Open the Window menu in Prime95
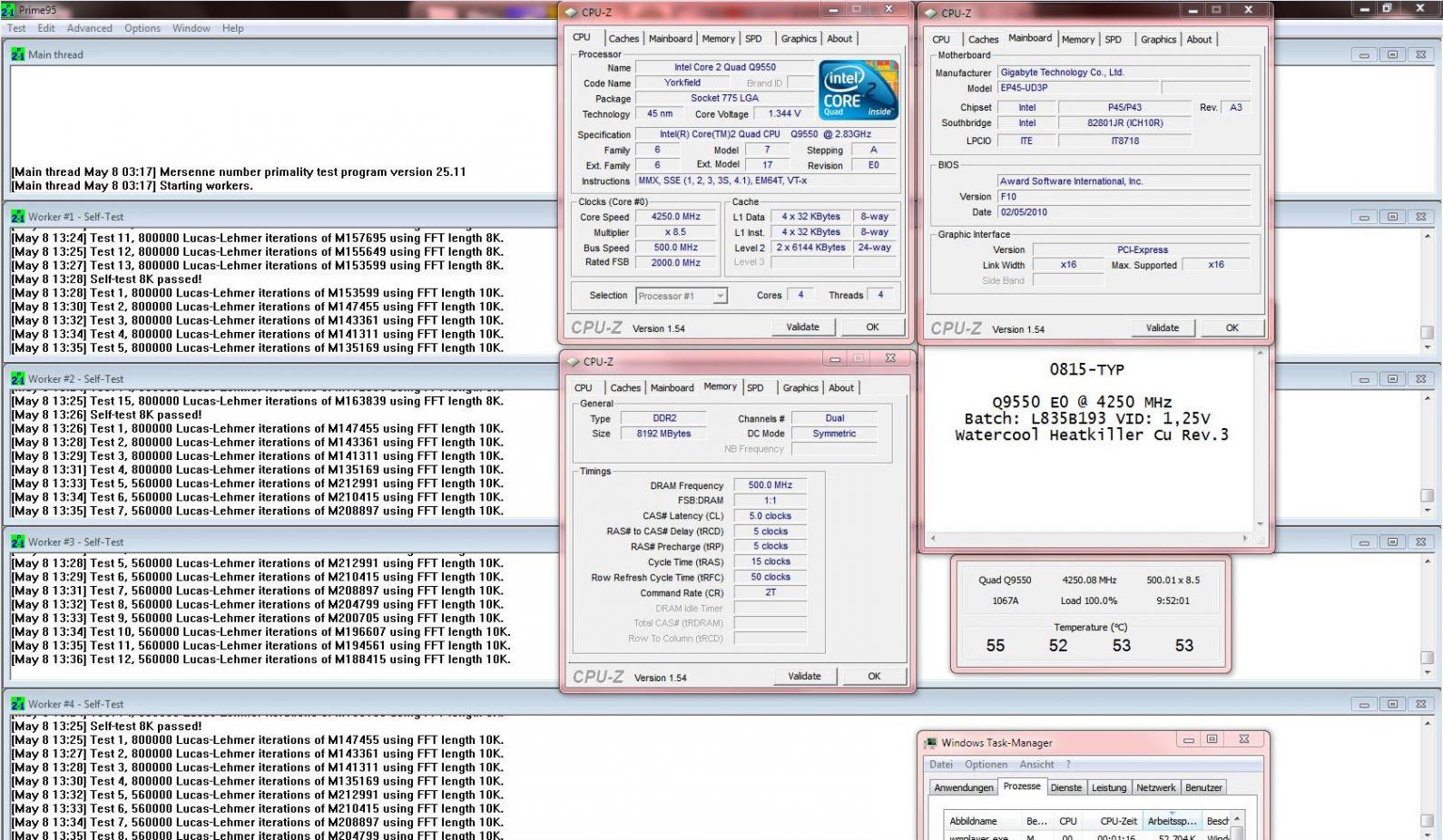The height and width of the screenshot is (840, 1443). [x=191, y=28]
